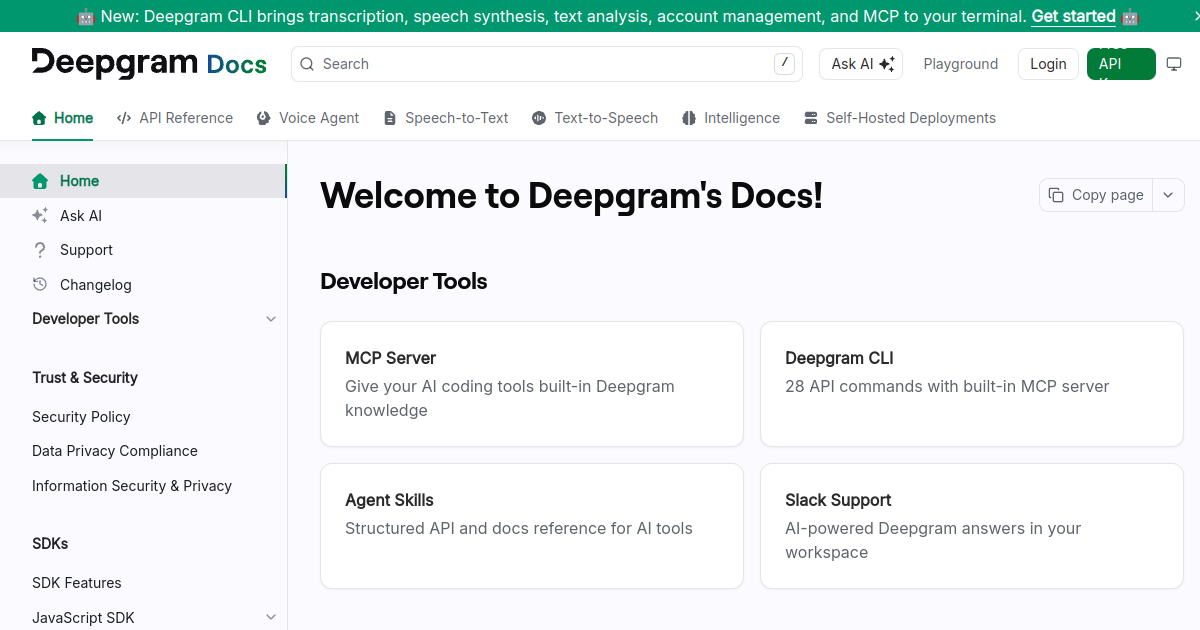Toggle the monitor theme icon
This screenshot has width=1200, height=630.
pyautogui.click(x=1174, y=64)
